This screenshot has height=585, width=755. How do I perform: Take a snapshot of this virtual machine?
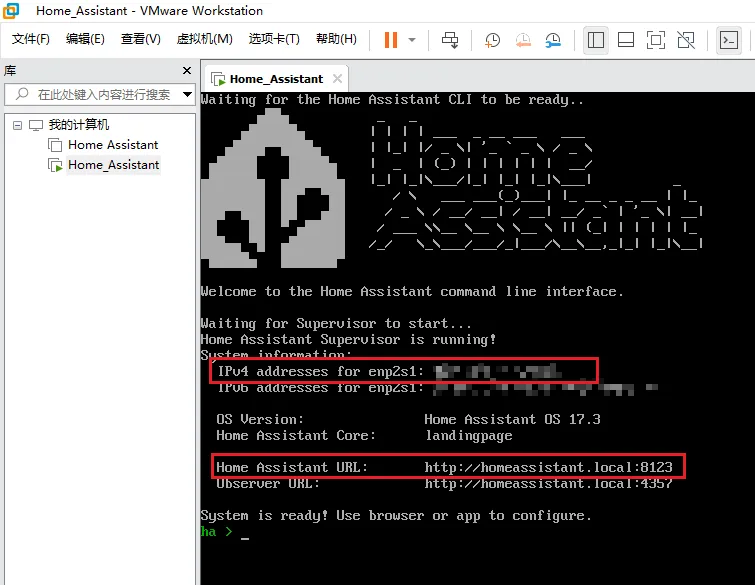[x=492, y=40]
